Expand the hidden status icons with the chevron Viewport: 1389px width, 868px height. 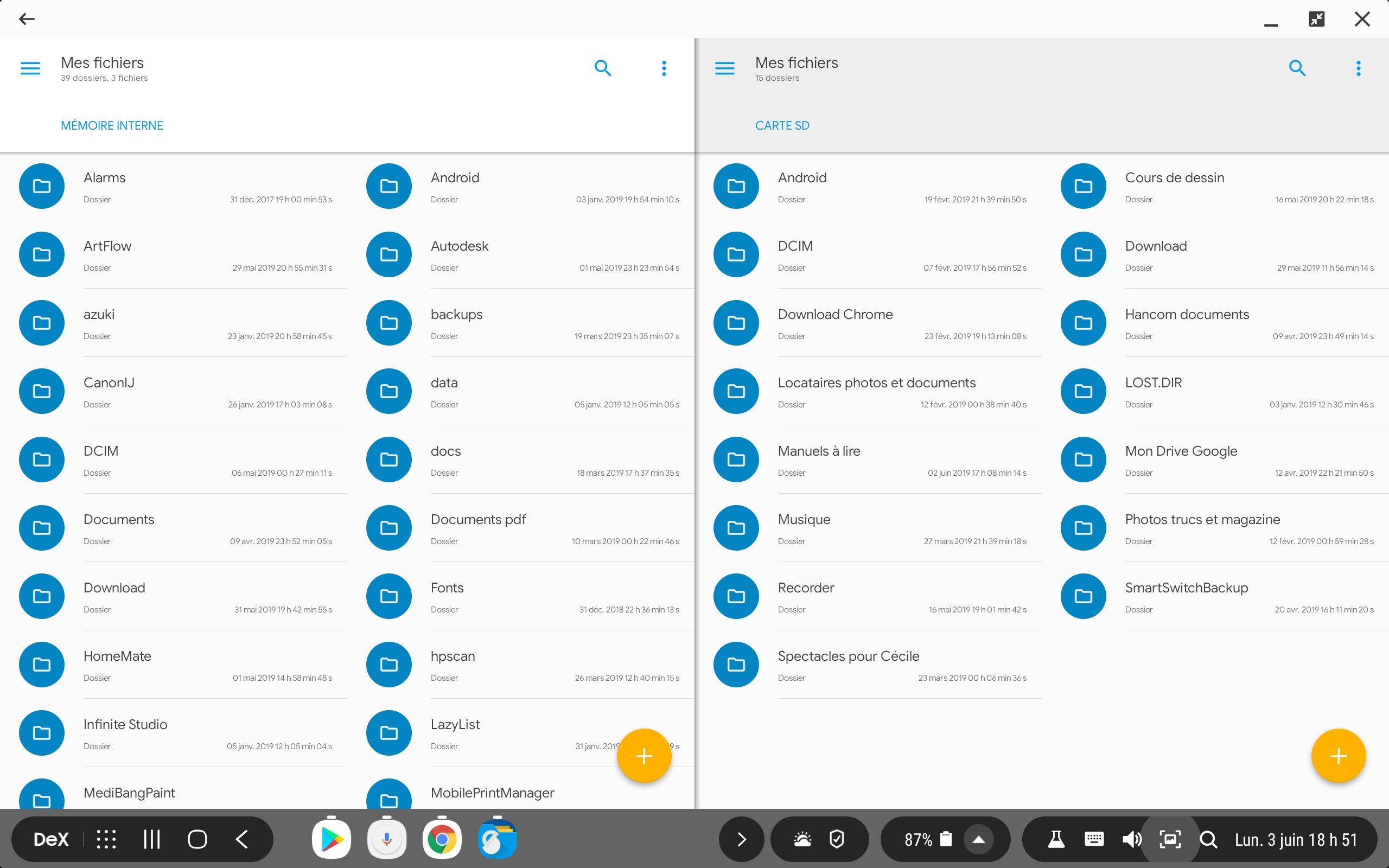741,839
